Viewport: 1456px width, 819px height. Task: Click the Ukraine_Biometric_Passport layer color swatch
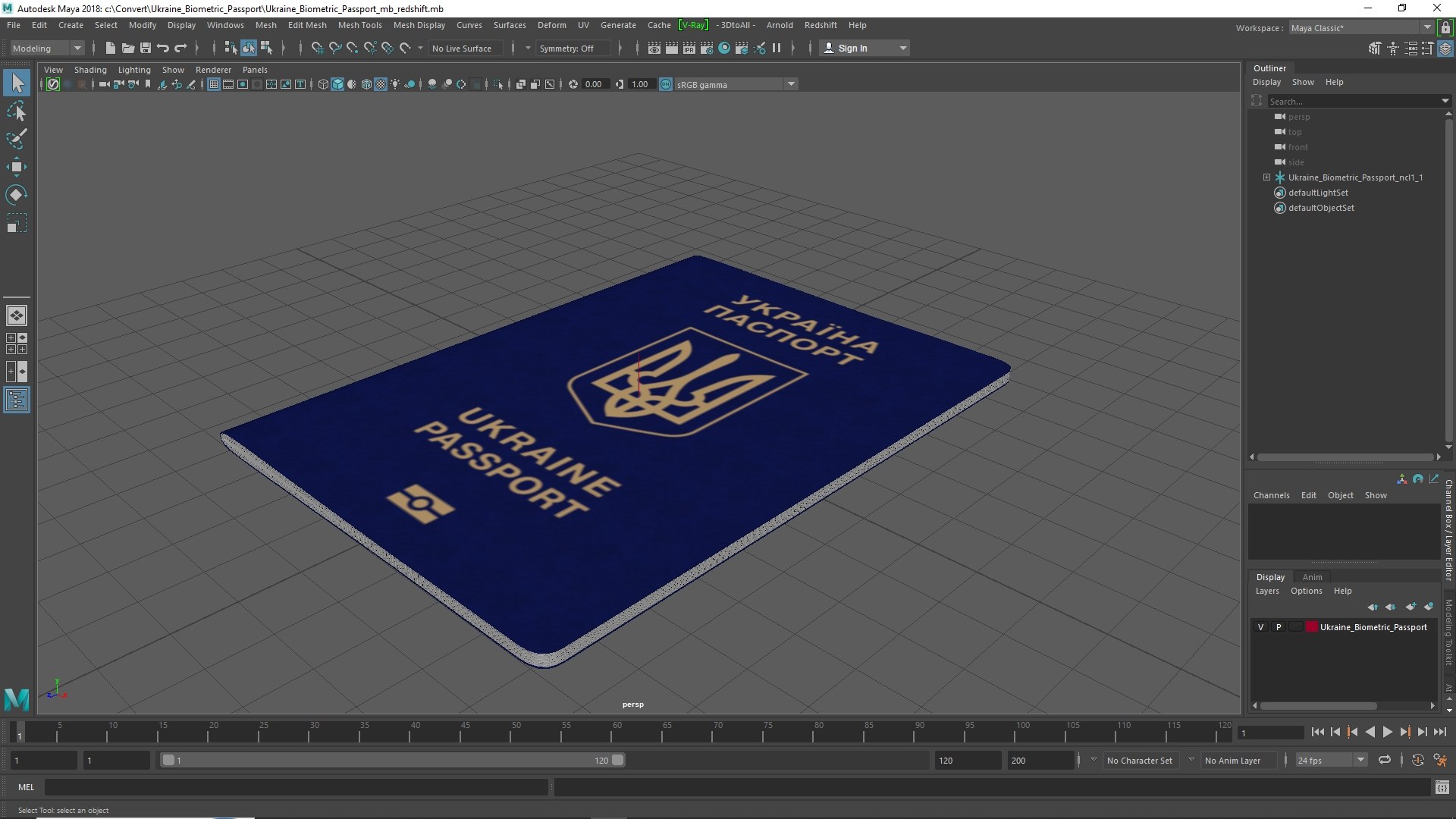point(1311,627)
